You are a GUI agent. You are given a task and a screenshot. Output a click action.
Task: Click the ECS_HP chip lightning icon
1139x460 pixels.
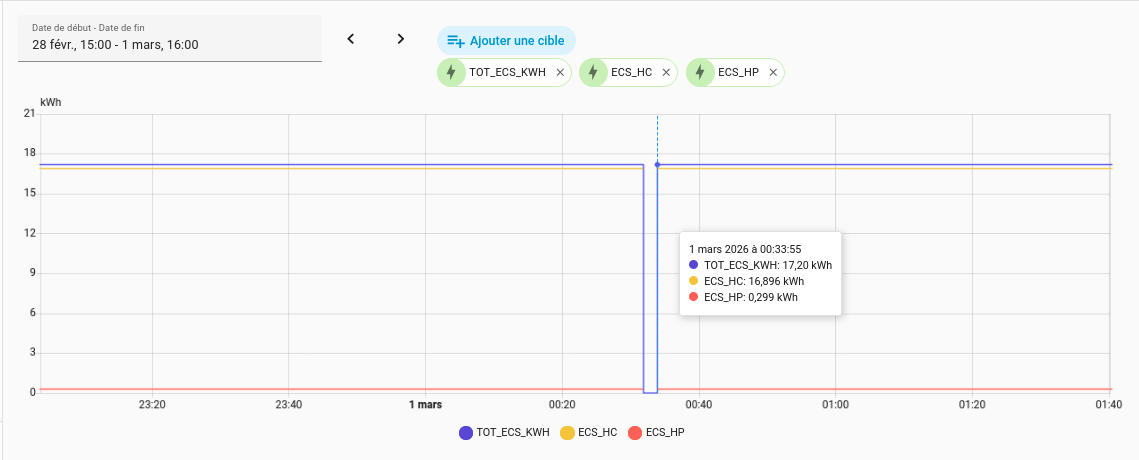coord(701,72)
